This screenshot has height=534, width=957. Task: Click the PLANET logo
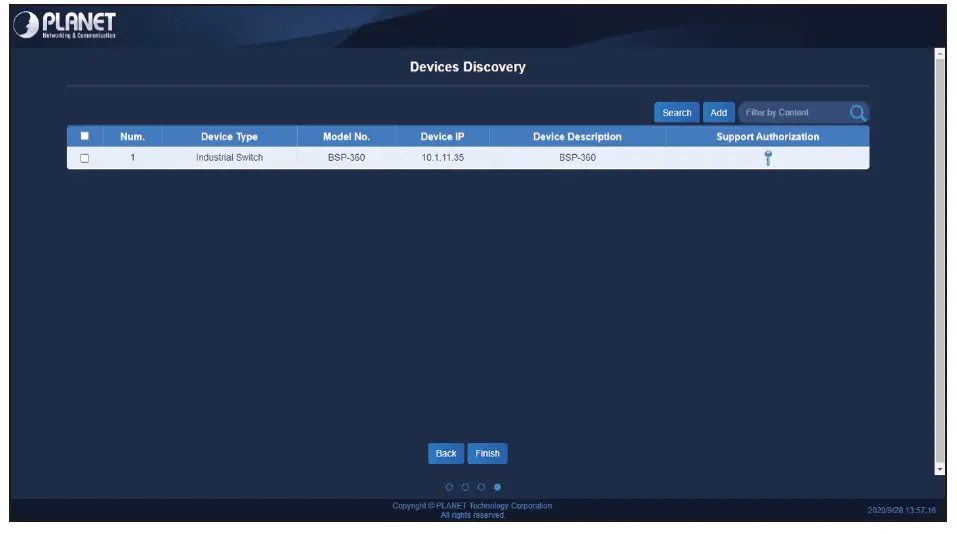65,25
